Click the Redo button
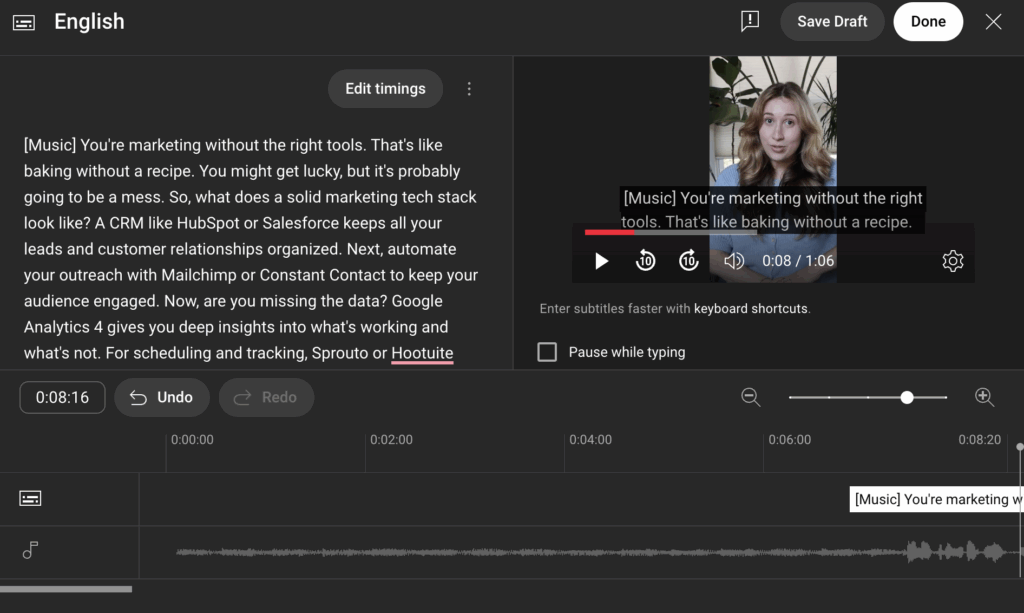The height and width of the screenshot is (613, 1024). point(266,398)
